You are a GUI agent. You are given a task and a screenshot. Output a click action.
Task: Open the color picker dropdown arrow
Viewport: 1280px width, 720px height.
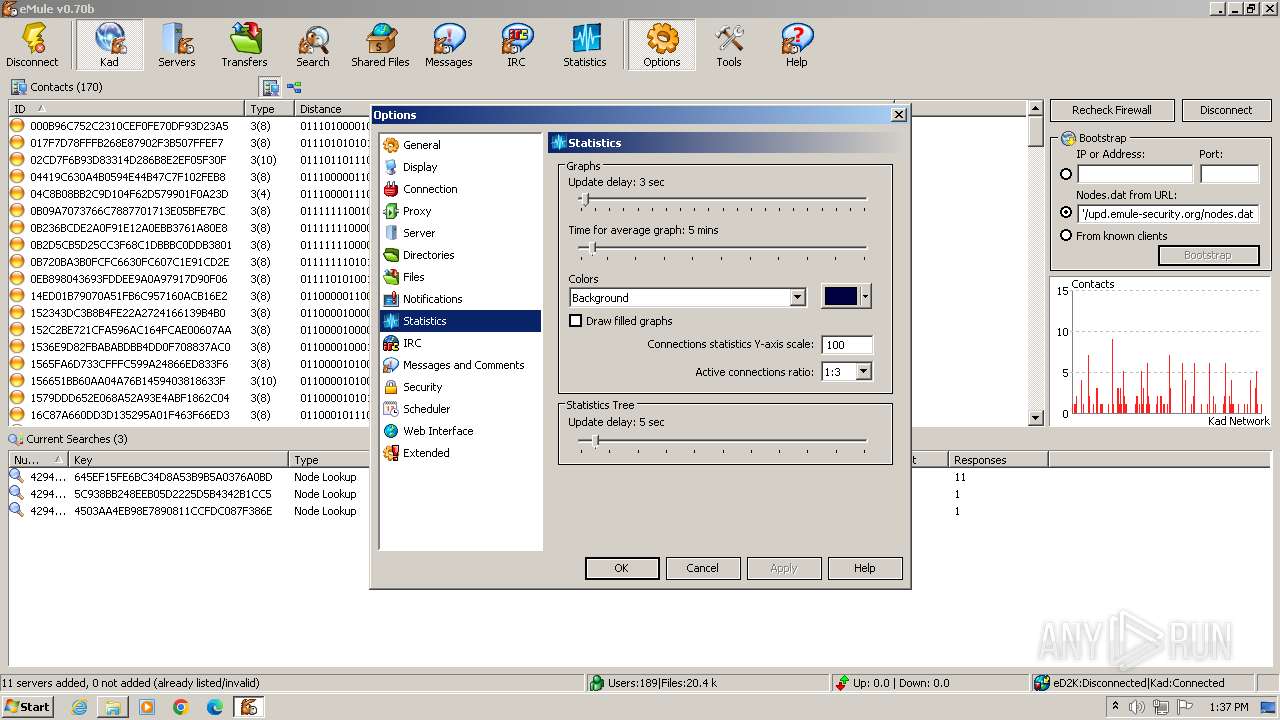pos(865,296)
